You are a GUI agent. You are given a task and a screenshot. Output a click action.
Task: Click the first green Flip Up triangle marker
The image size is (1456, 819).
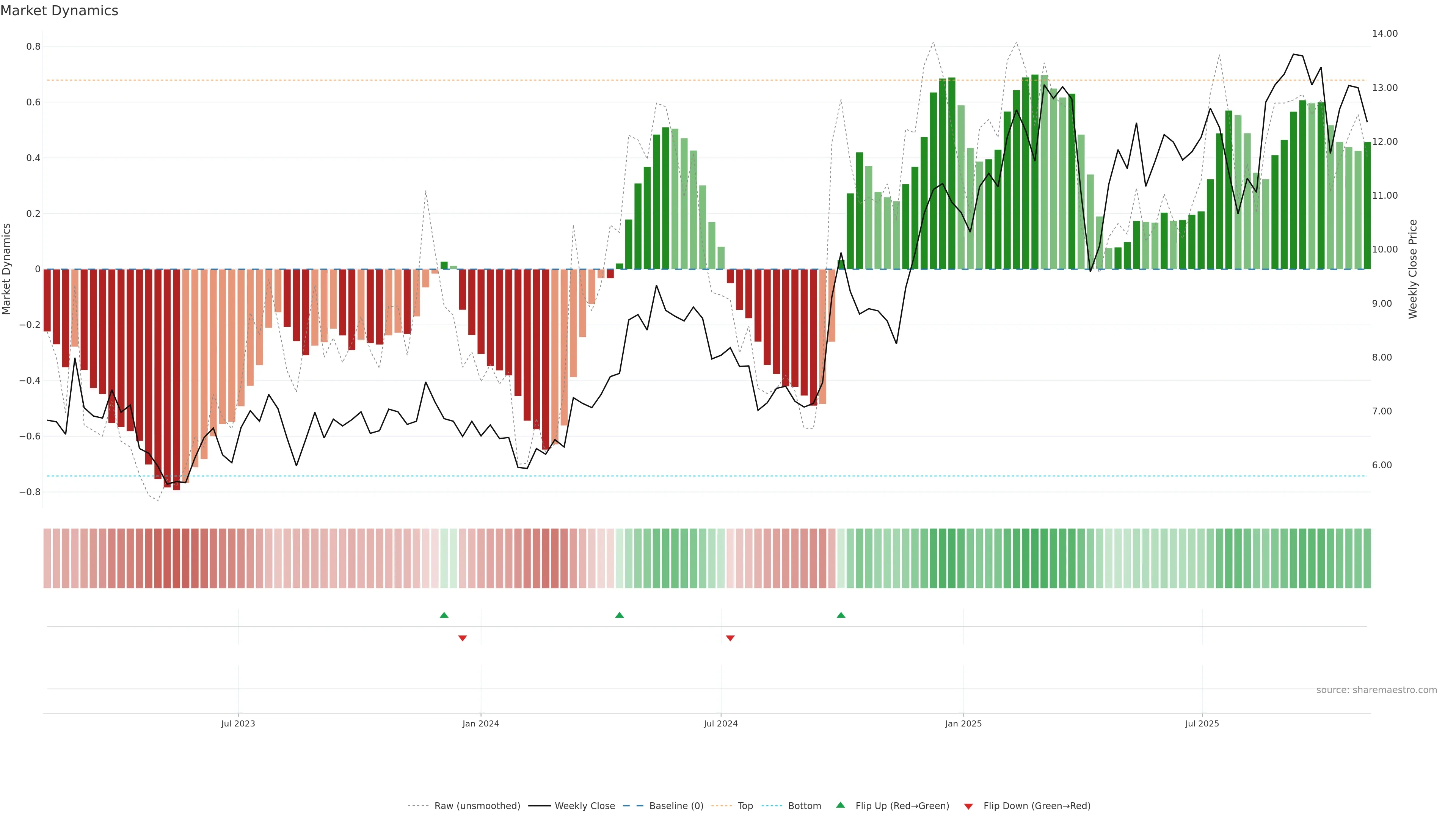click(x=444, y=615)
